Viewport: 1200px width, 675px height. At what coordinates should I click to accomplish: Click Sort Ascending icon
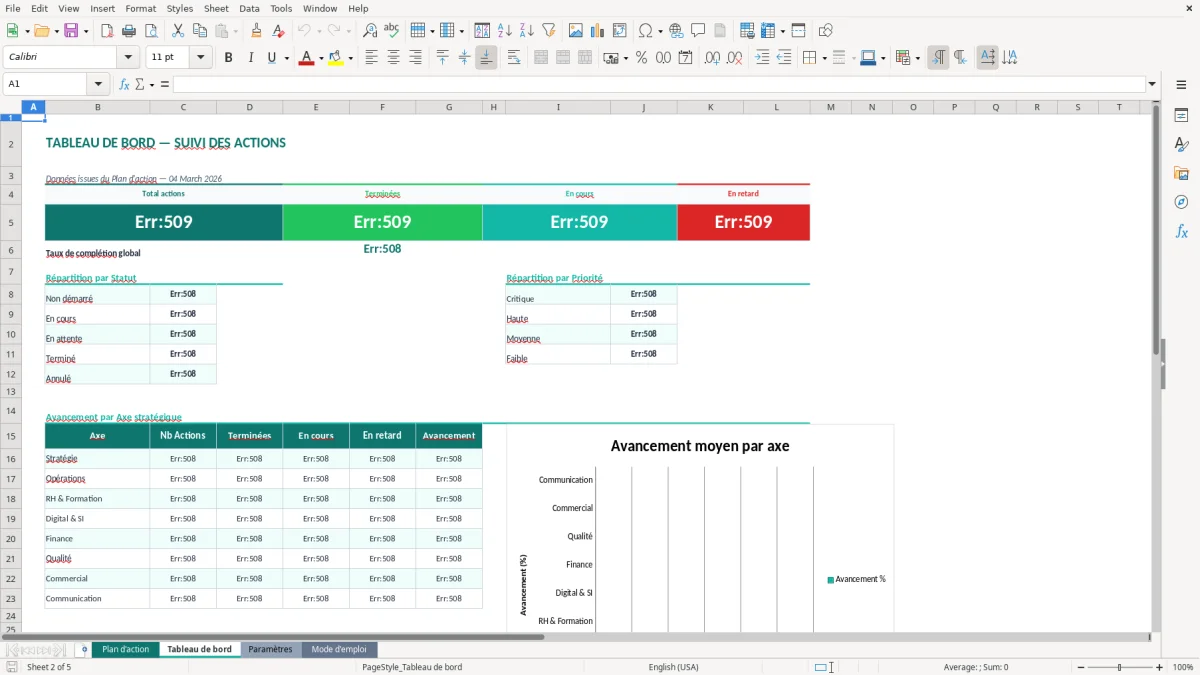pos(505,31)
